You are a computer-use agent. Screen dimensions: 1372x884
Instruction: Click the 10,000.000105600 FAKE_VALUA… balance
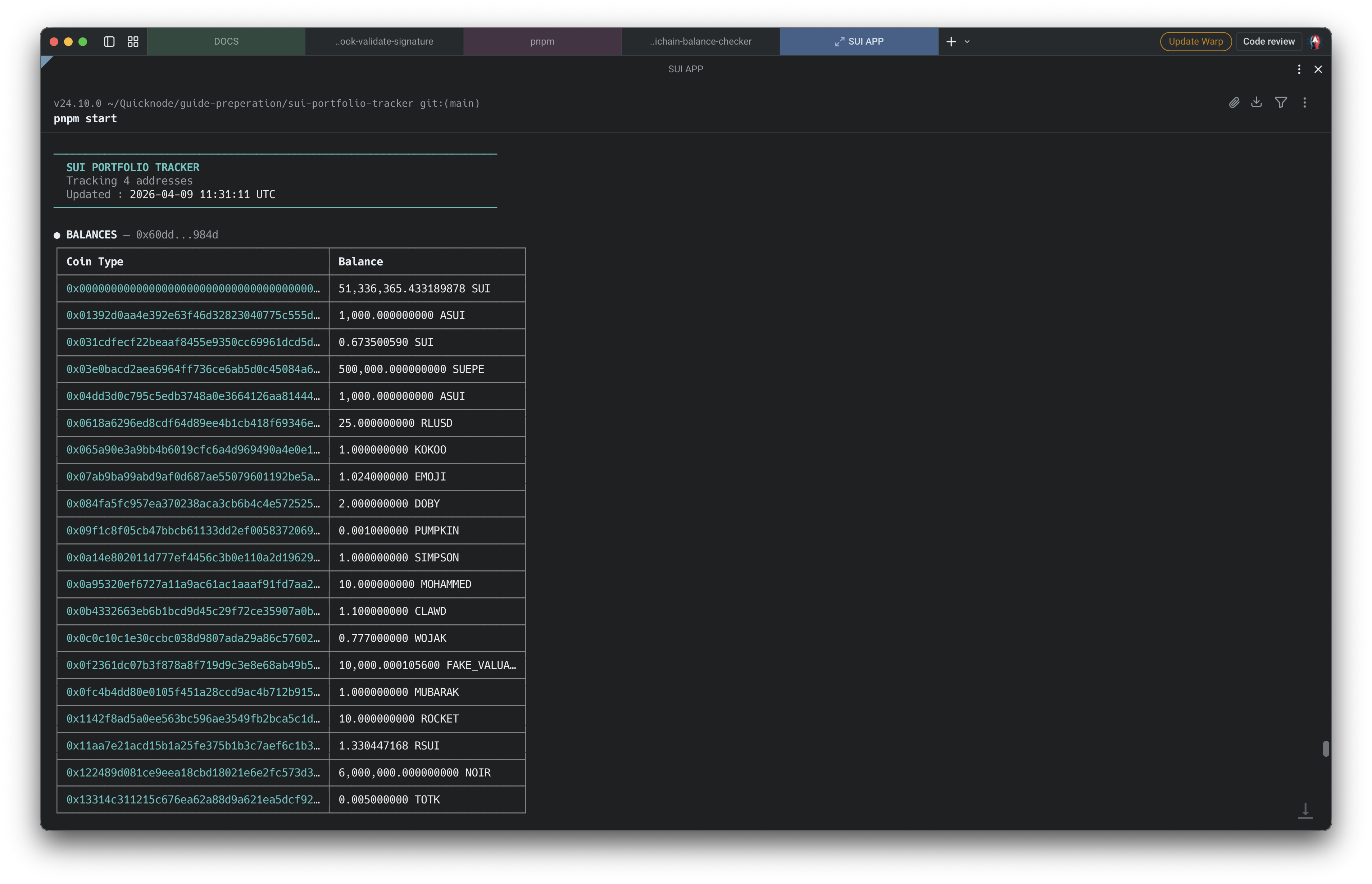coord(427,665)
